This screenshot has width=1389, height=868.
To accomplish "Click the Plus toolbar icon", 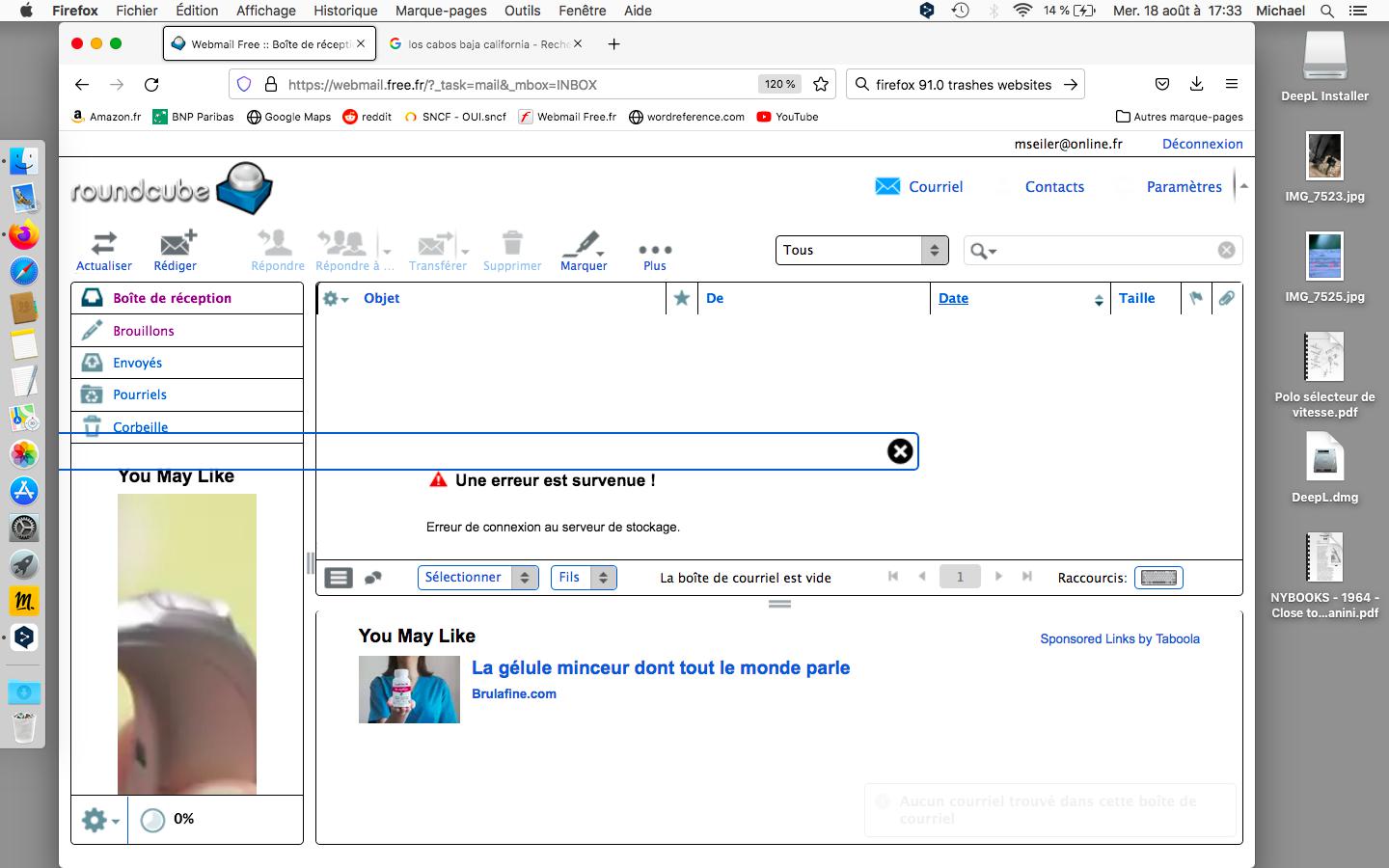I will tap(654, 251).
